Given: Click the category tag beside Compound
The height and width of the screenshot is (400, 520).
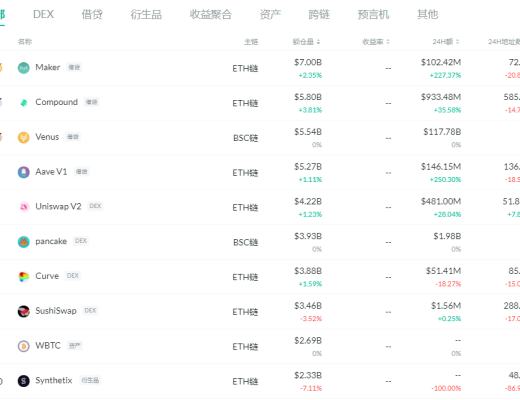Looking at the screenshot, I should [91, 102].
